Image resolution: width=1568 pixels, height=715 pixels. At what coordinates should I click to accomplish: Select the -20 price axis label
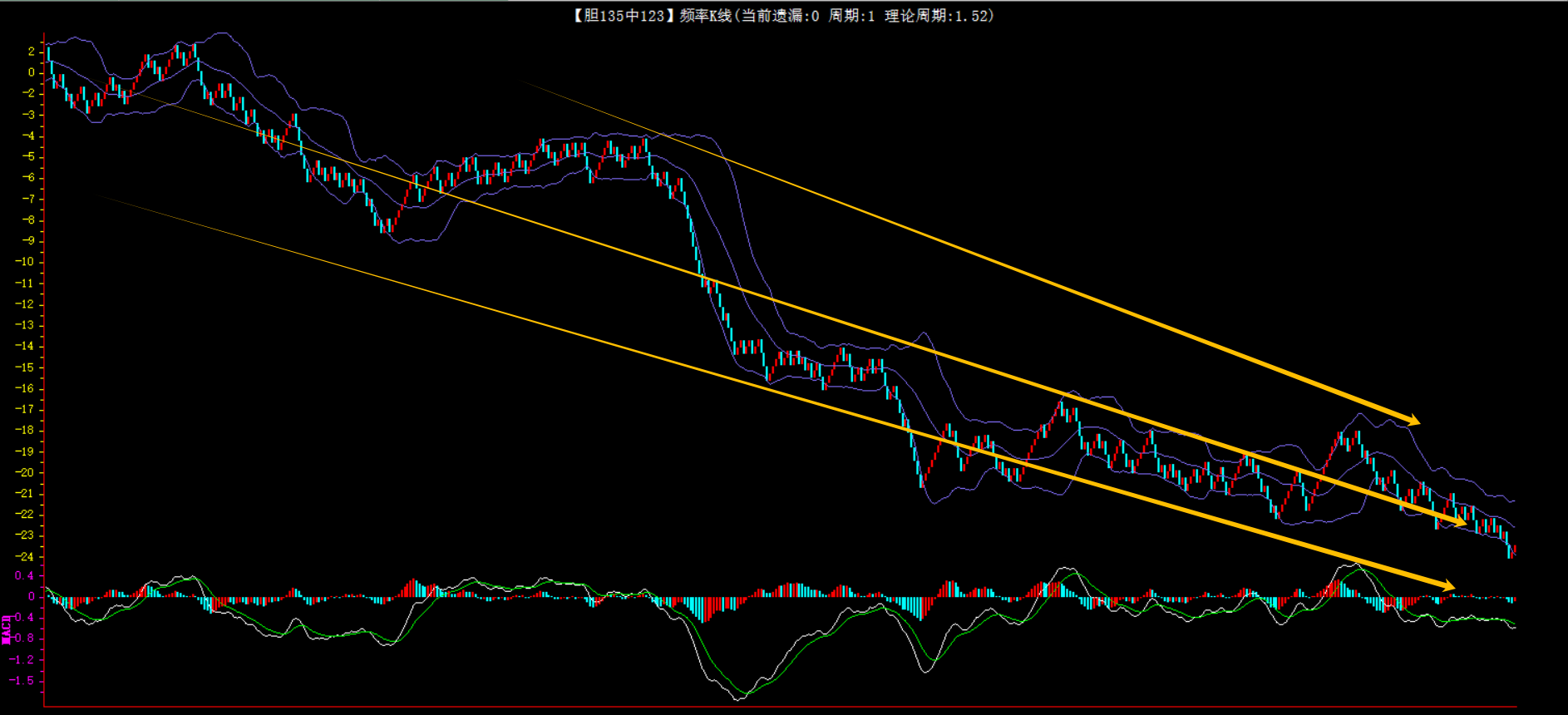click(x=25, y=472)
